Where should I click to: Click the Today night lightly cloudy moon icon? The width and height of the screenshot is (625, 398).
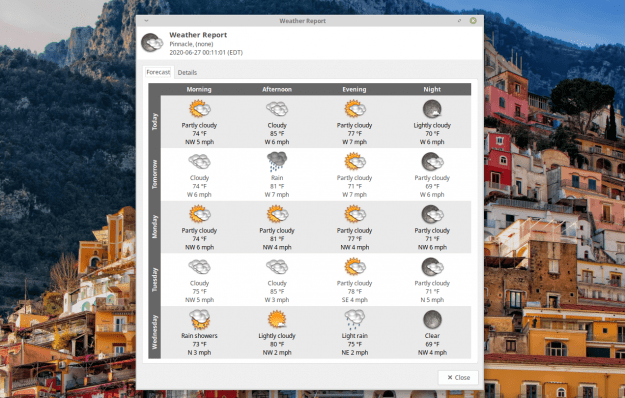[x=432, y=109]
